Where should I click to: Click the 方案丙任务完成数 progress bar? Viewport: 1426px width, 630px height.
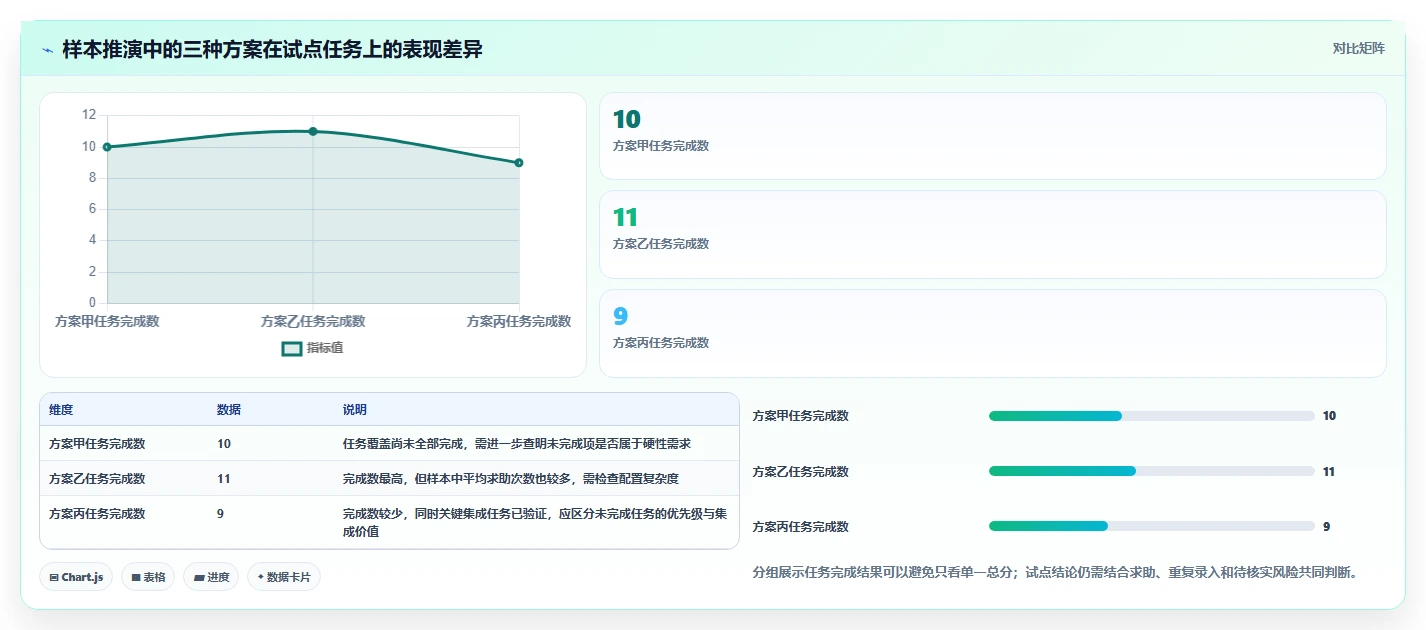(x=1151, y=526)
